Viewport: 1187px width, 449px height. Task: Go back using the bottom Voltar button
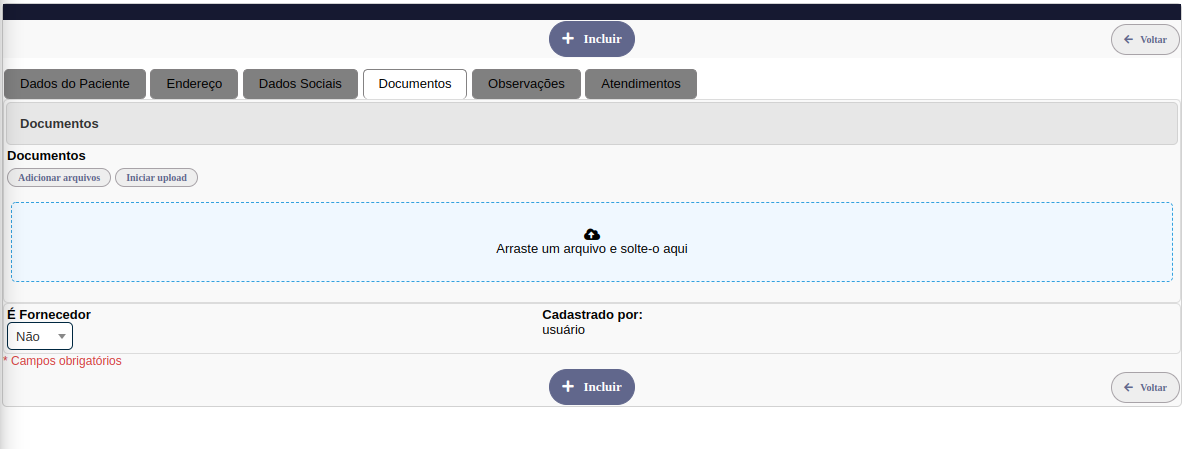(1145, 387)
